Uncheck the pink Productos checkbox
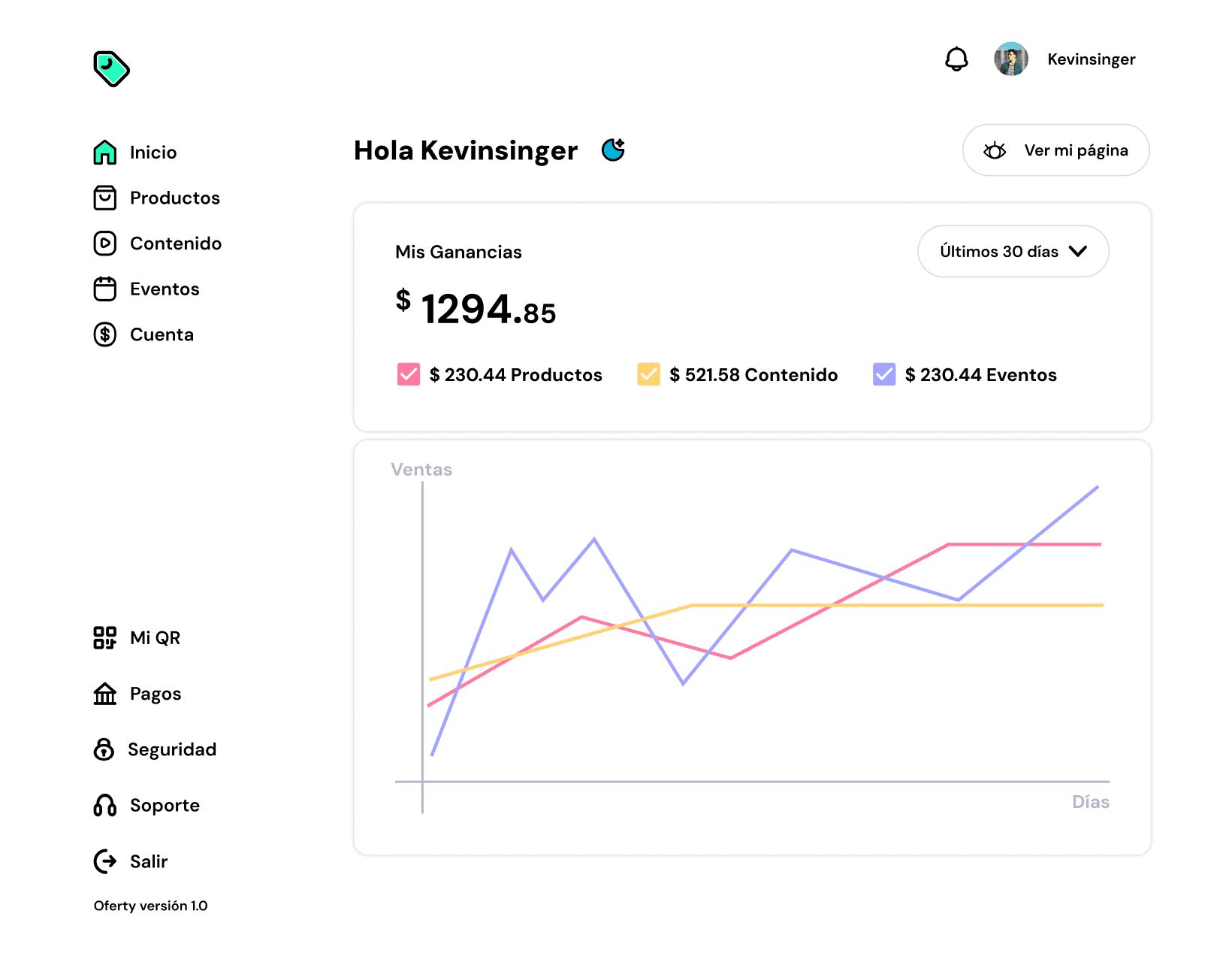 (x=409, y=374)
